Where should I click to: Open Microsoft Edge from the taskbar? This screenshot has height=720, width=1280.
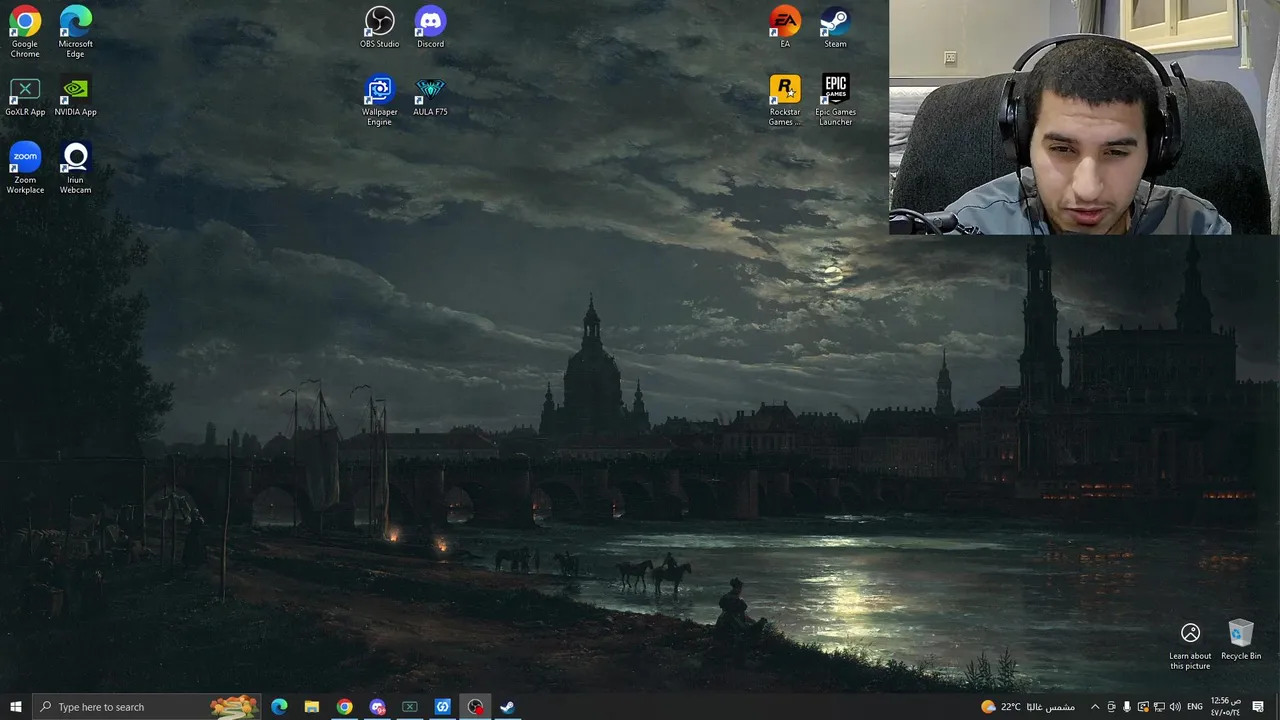pos(279,707)
